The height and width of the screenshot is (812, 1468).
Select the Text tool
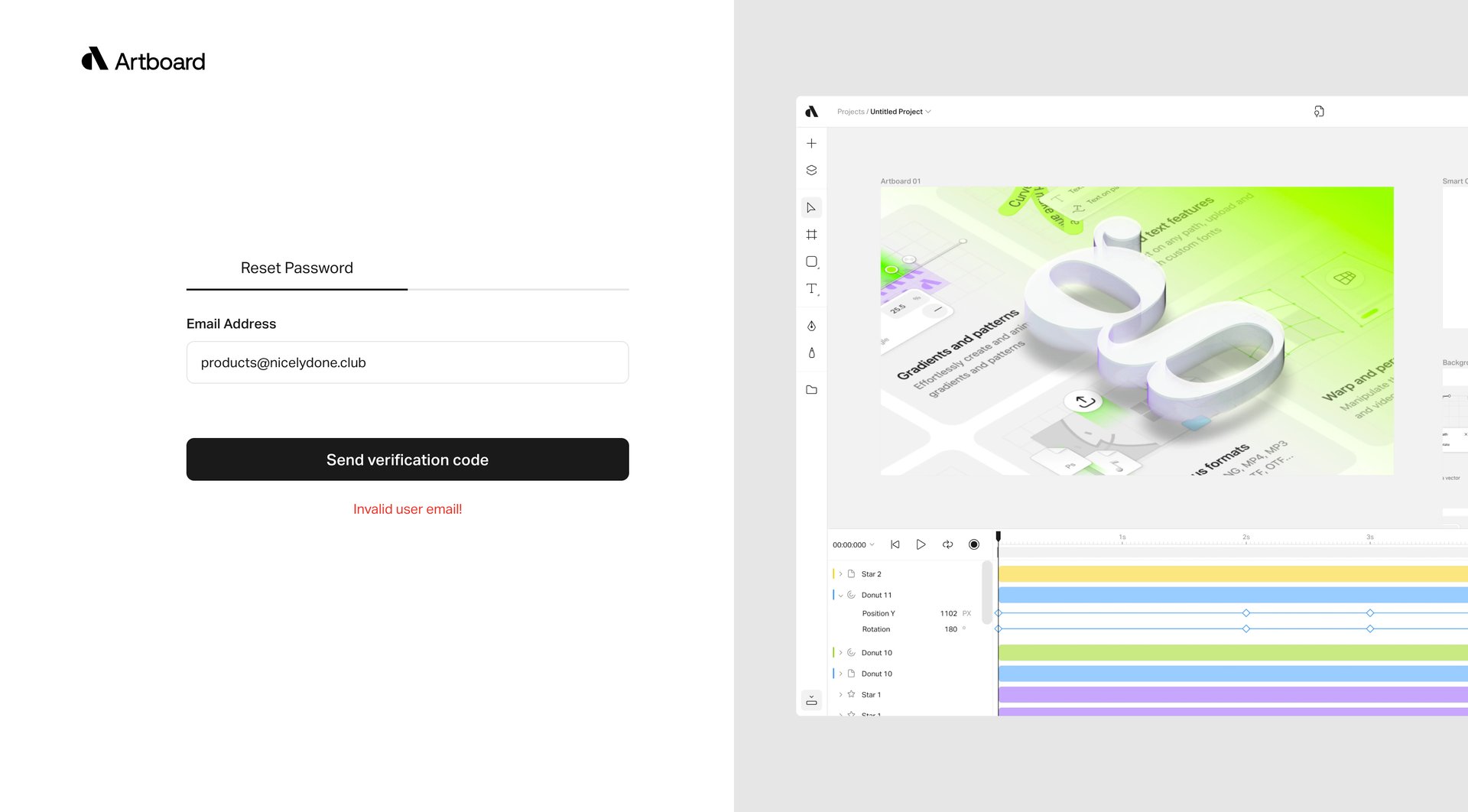[x=811, y=289]
